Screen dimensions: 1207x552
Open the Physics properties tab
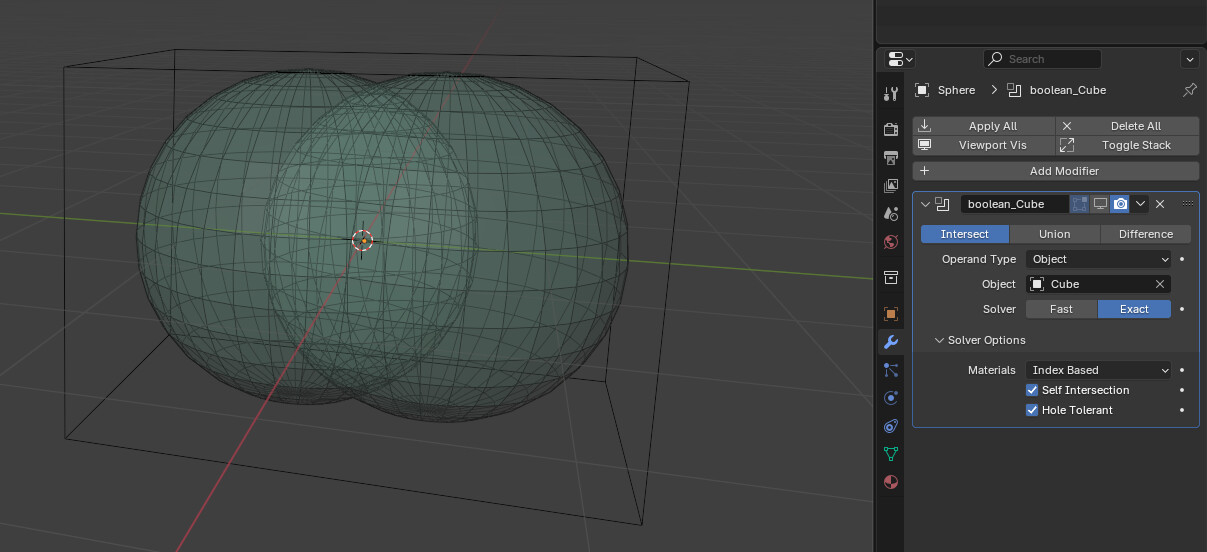(x=890, y=398)
